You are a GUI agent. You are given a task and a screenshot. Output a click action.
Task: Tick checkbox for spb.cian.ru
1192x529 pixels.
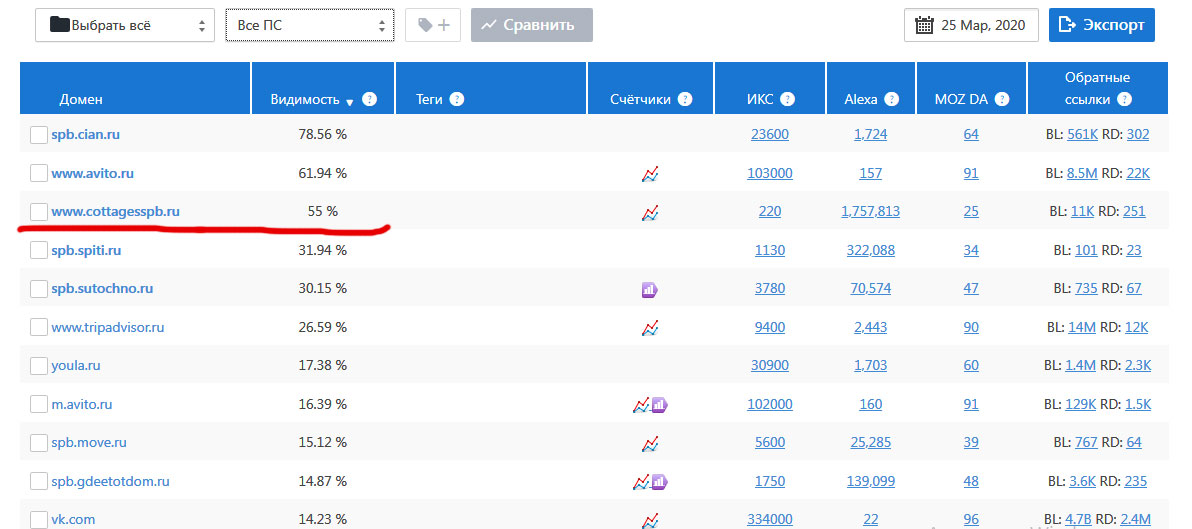(39, 135)
